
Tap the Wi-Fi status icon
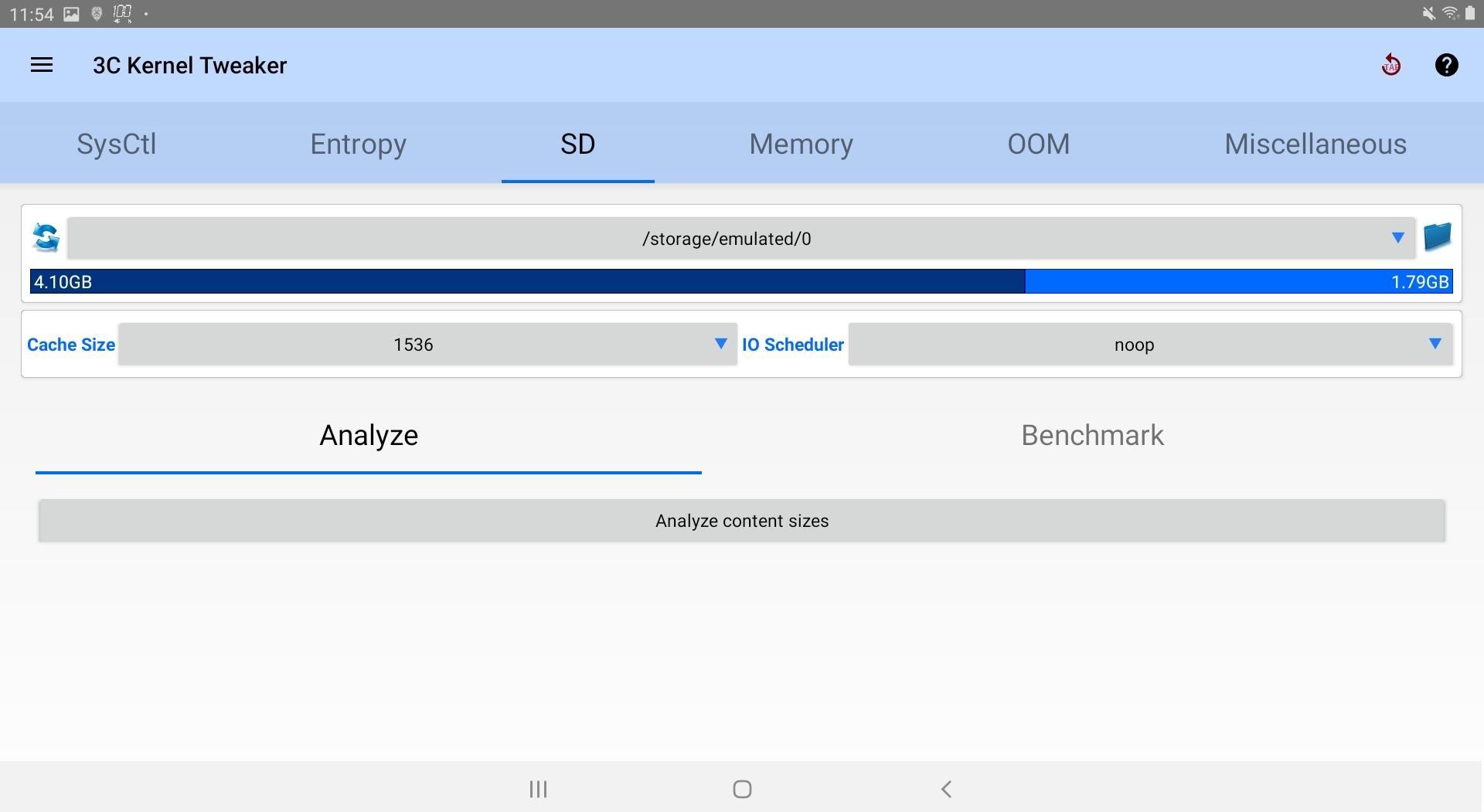click(x=1450, y=14)
